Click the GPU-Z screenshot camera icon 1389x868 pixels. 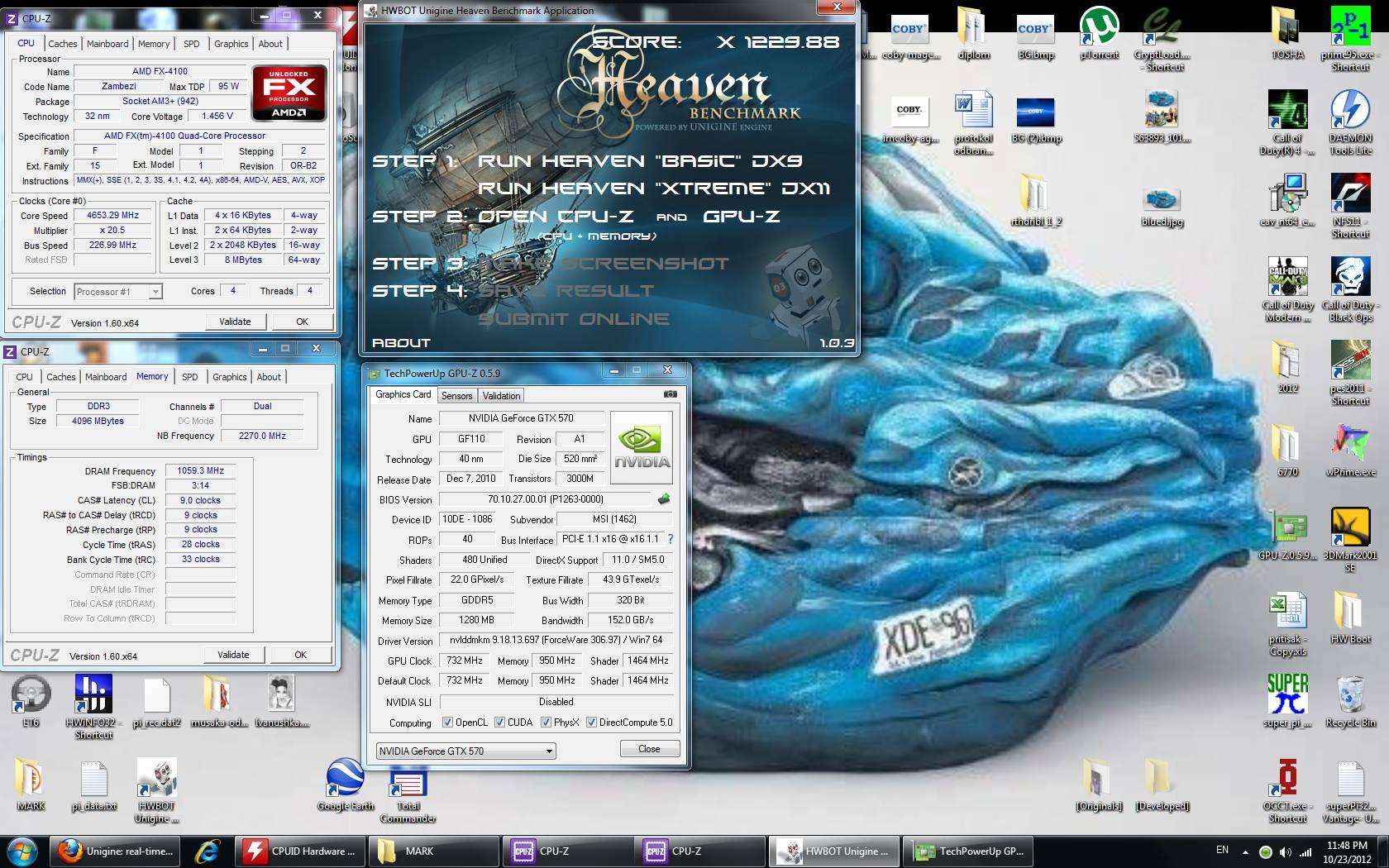point(671,394)
